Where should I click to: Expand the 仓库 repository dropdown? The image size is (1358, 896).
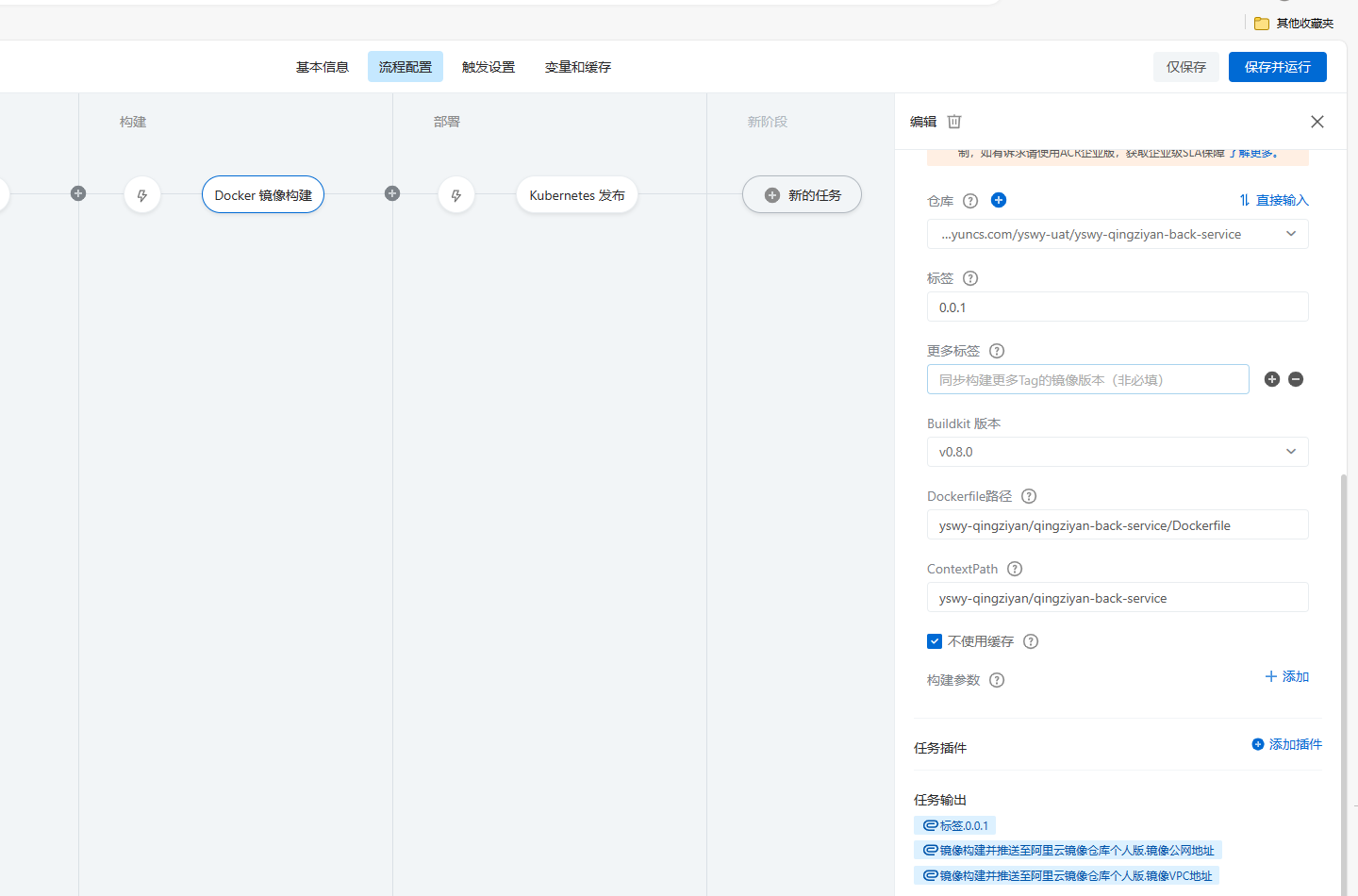1118,234
